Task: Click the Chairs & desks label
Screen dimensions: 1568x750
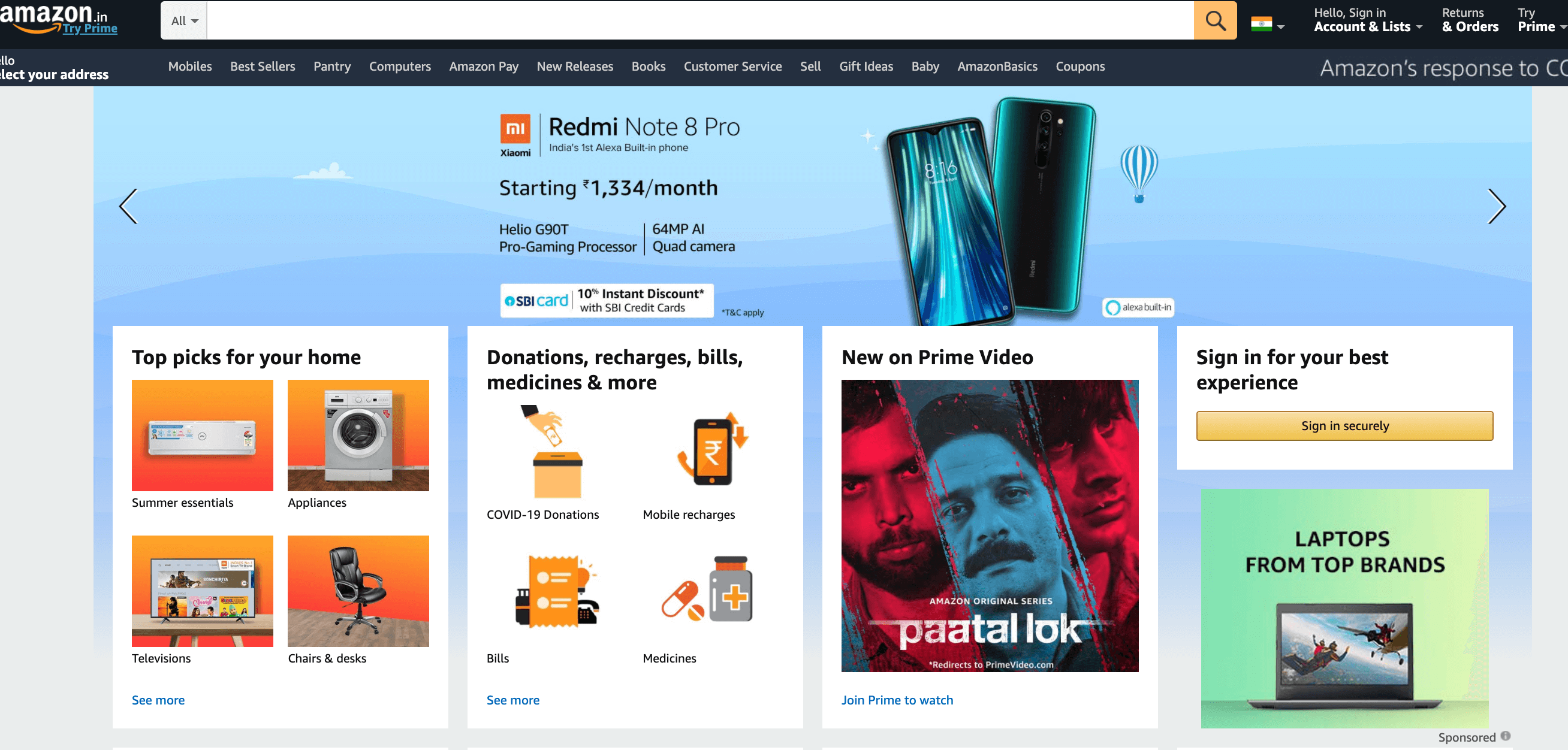Action: tap(327, 658)
